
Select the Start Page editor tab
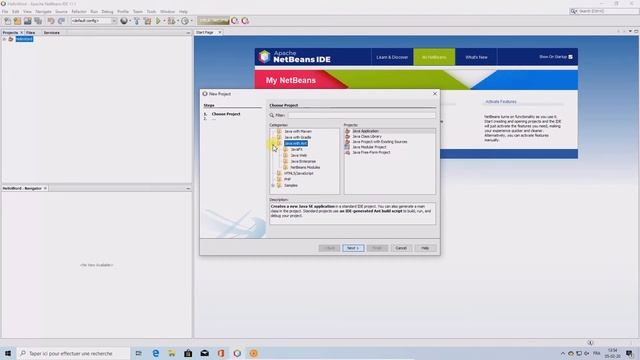[204, 32]
